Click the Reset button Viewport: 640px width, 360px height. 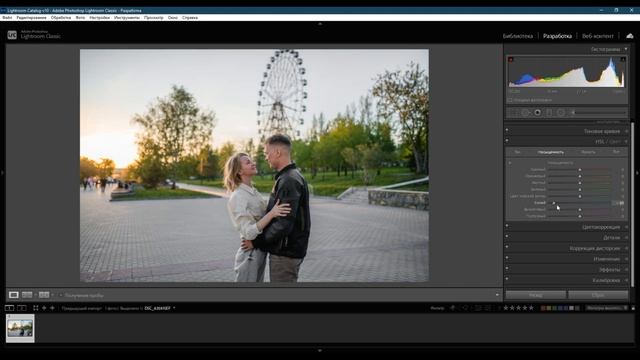[x=598, y=295]
